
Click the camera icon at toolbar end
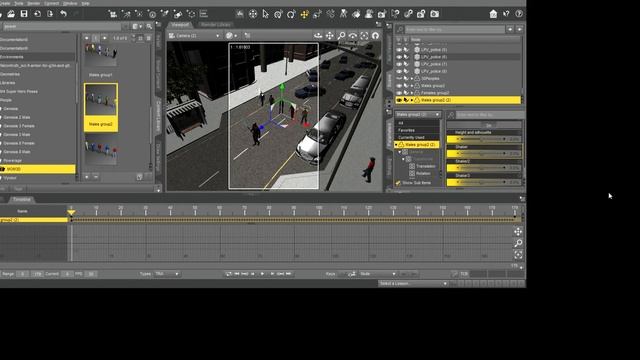pos(435,14)
